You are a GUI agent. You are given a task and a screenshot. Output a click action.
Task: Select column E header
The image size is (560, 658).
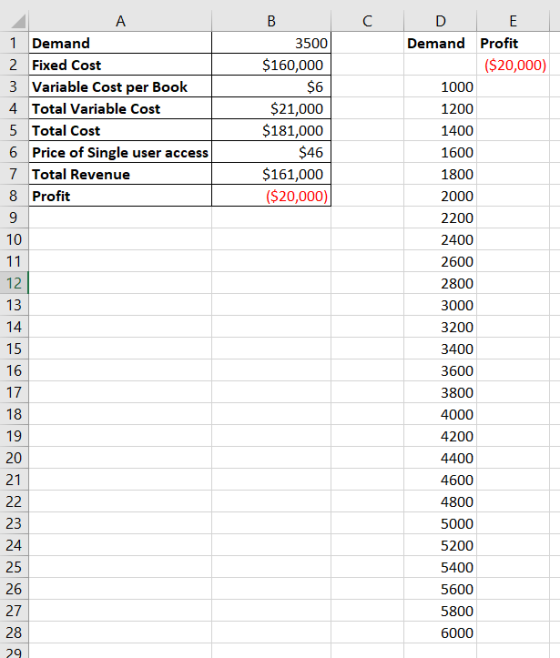click(513, 21)
